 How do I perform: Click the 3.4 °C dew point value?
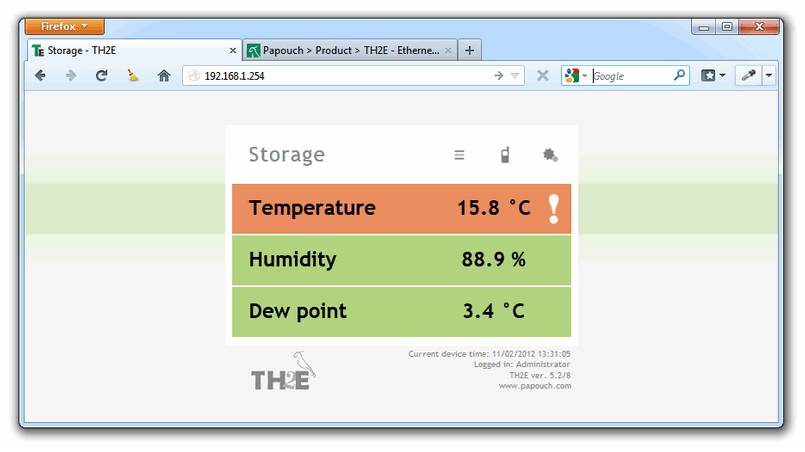(493, 311)
